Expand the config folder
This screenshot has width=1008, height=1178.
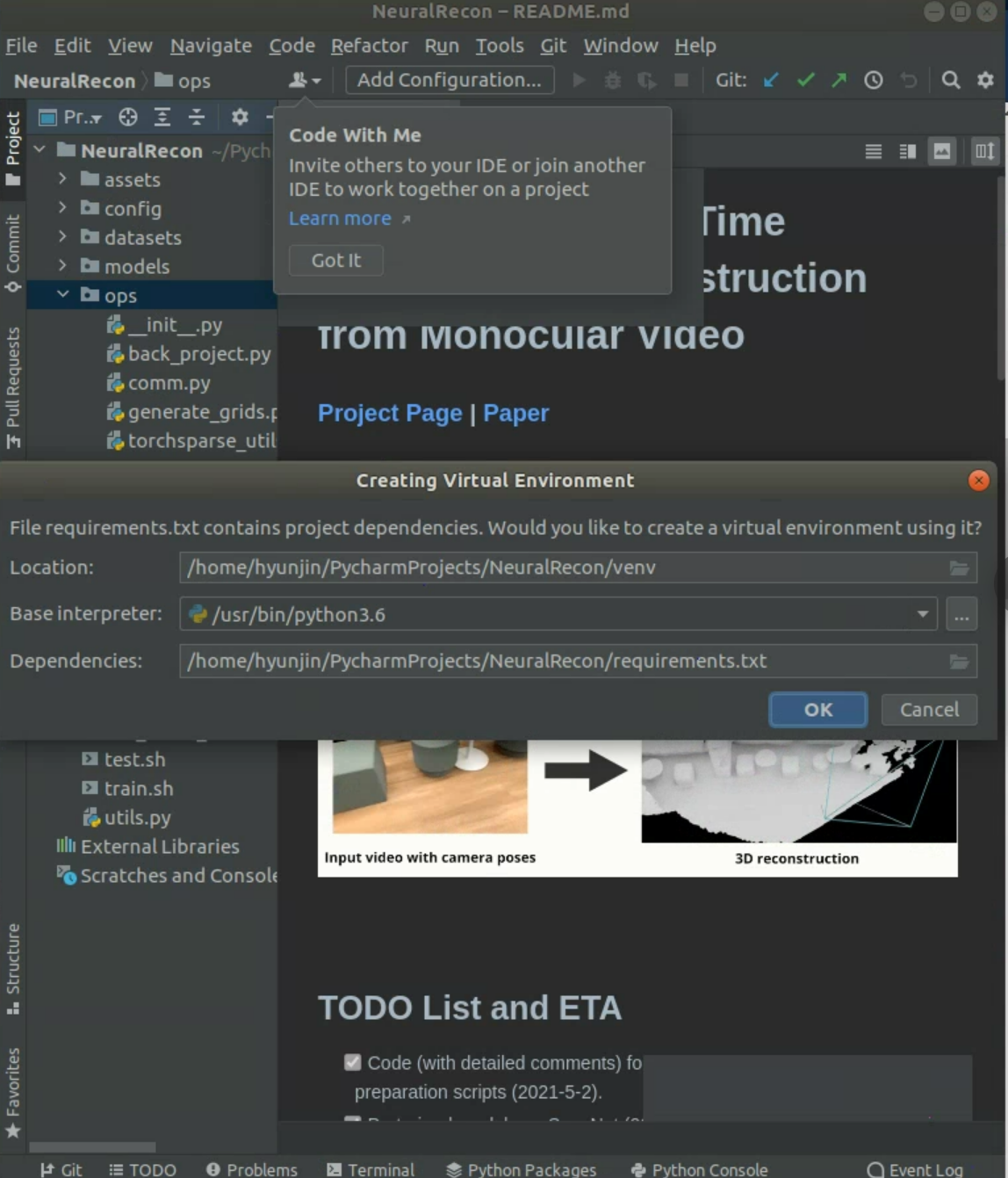(62, 208)
